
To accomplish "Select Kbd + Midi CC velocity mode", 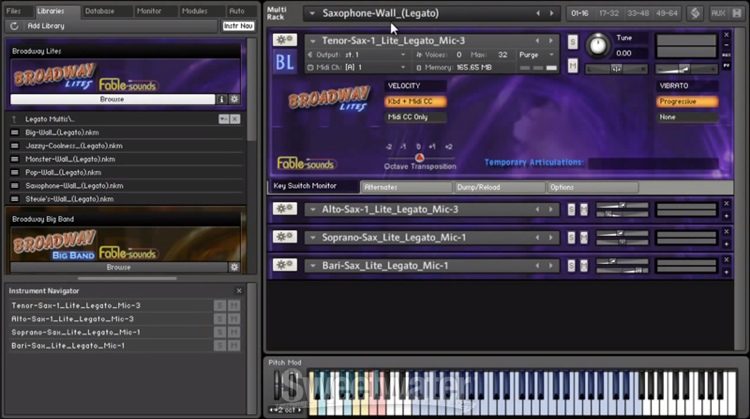I will coord(415,101).
